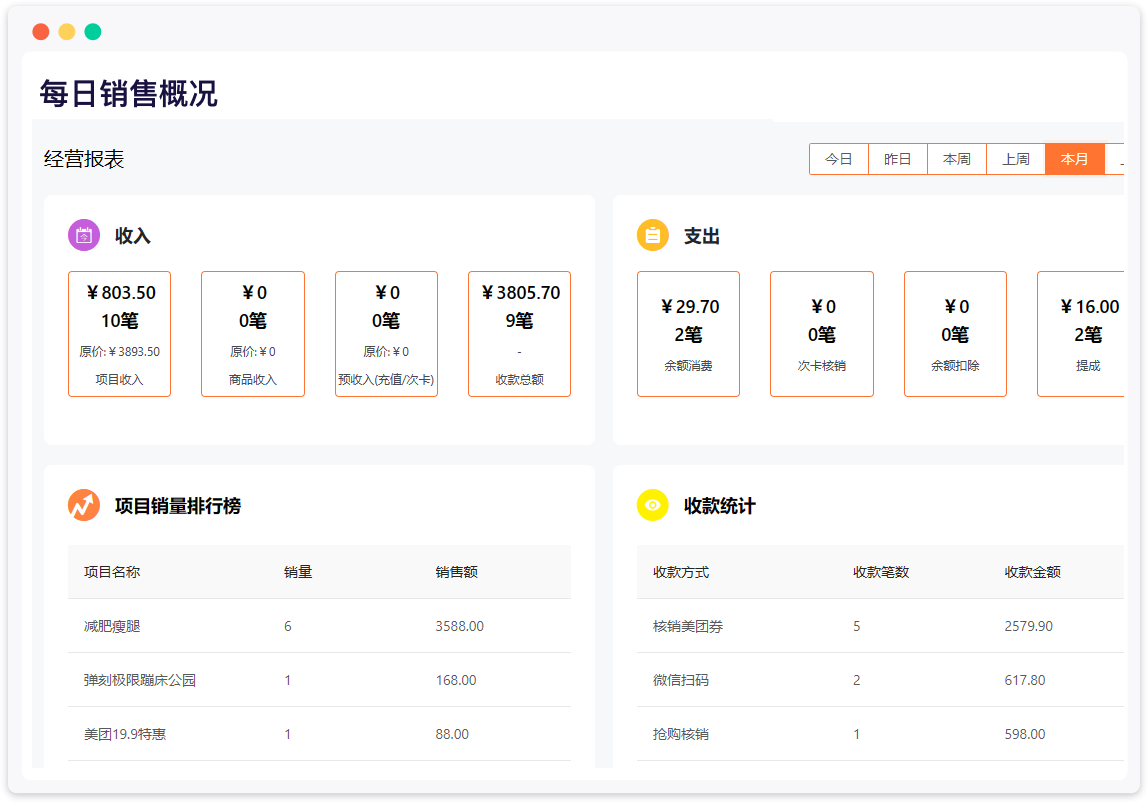Click the yellow minimize window dot
The height and width of the screenshot is (804, 1148).
point(67,31)
